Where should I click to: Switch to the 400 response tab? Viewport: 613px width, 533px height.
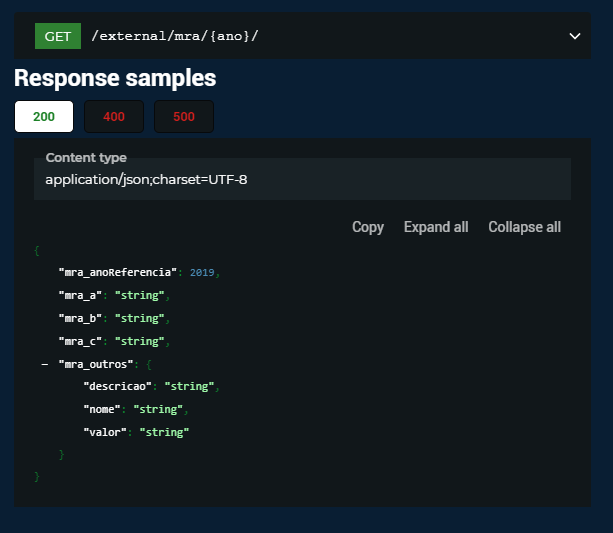[x=114, y=117]
